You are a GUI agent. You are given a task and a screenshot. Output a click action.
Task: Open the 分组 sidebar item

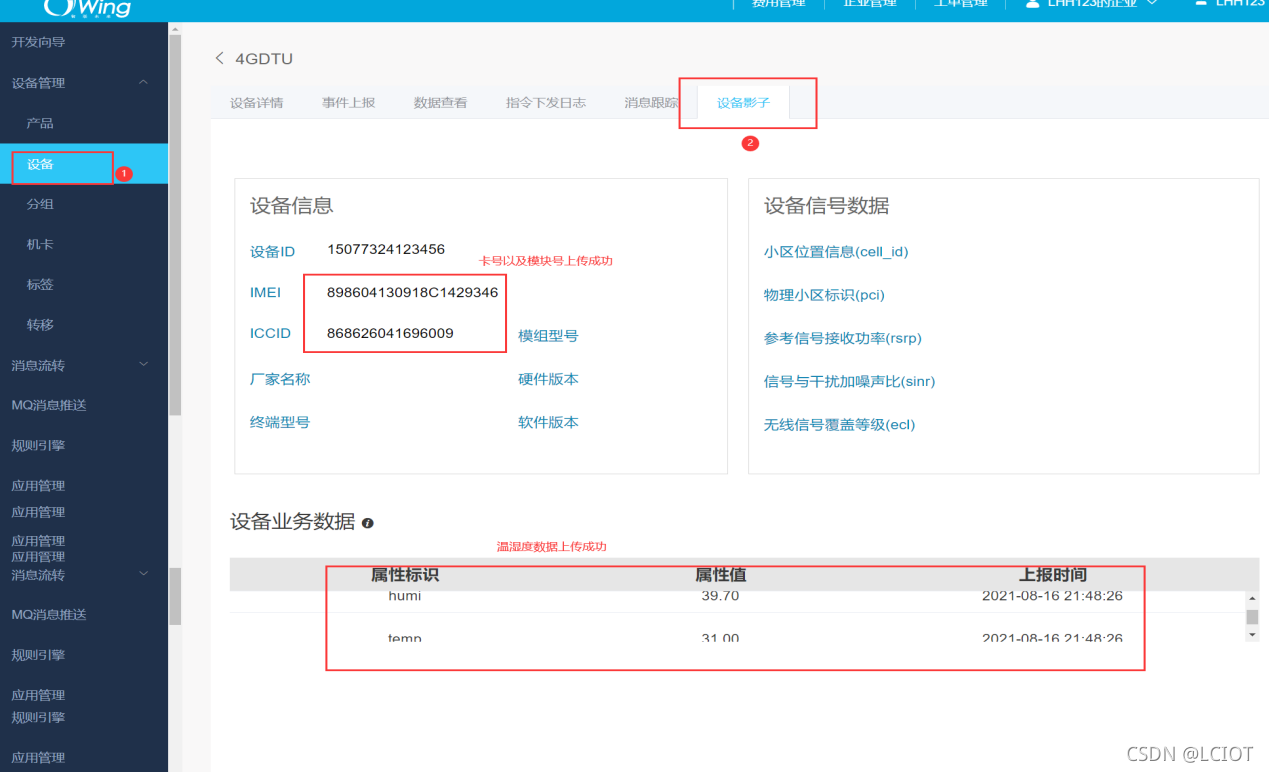coord(40,204)
